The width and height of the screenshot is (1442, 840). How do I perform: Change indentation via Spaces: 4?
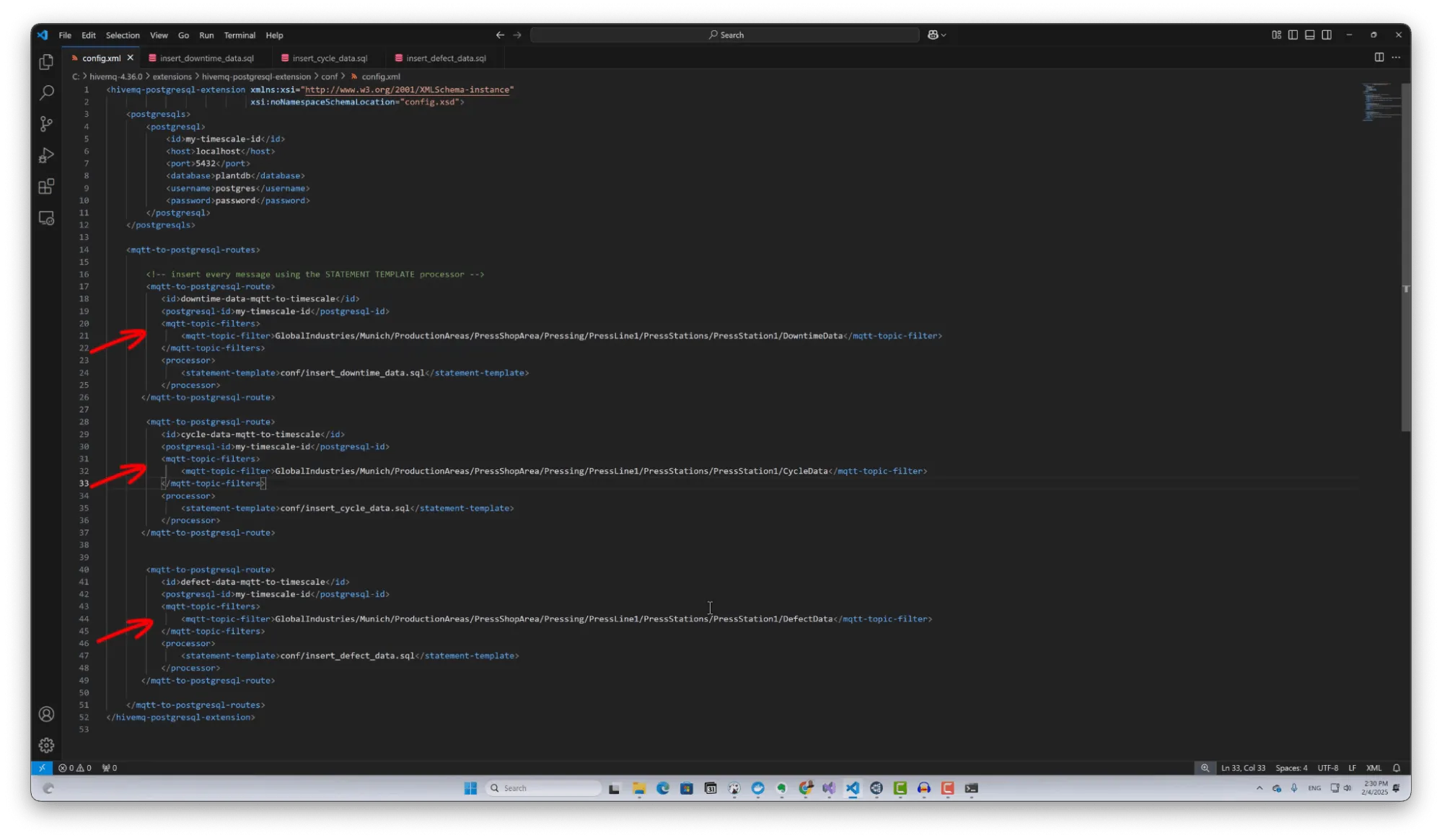pos(1291,768)
